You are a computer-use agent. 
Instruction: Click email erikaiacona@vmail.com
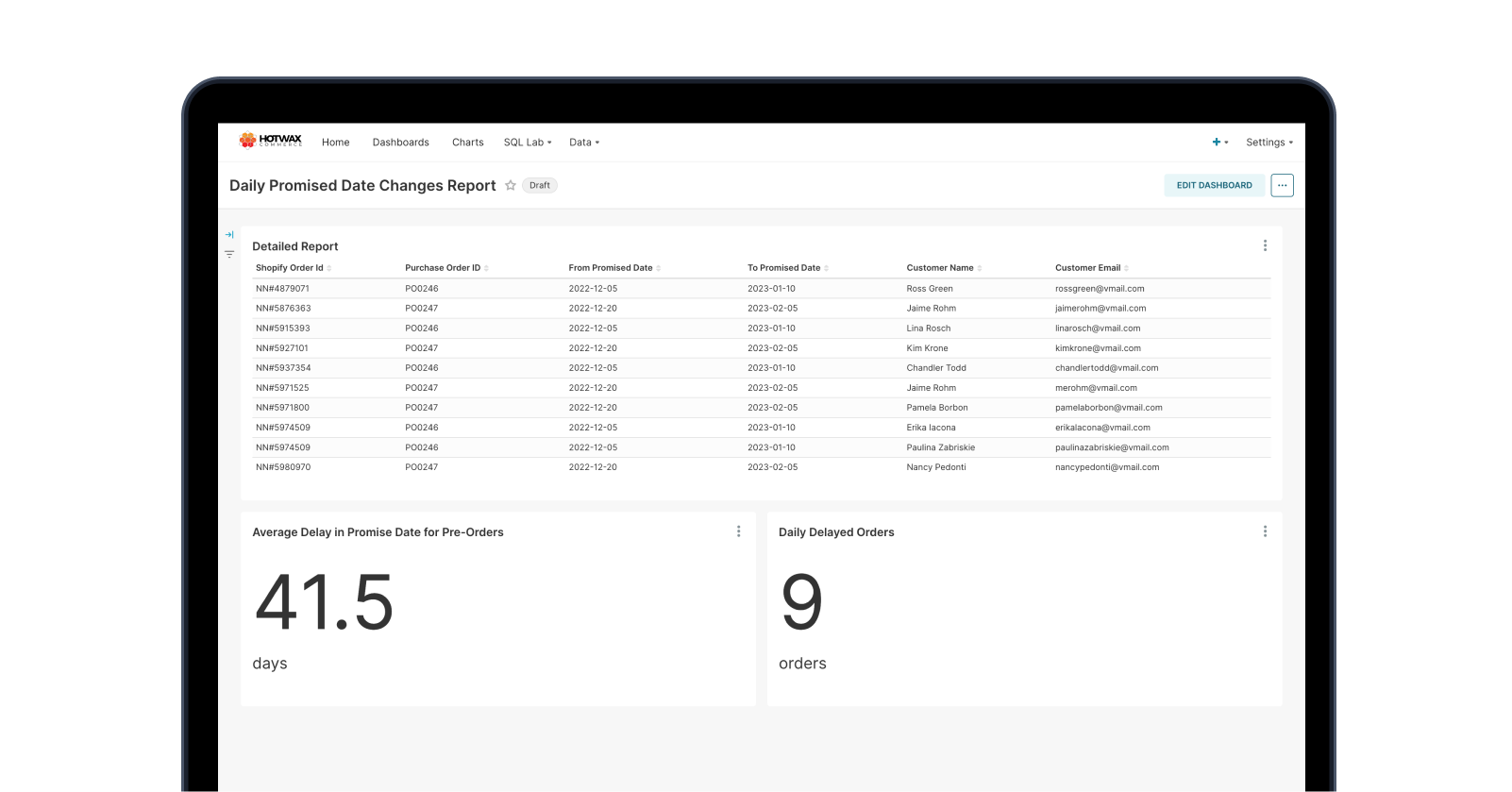pyautogui.click(x=1102, y=428)
